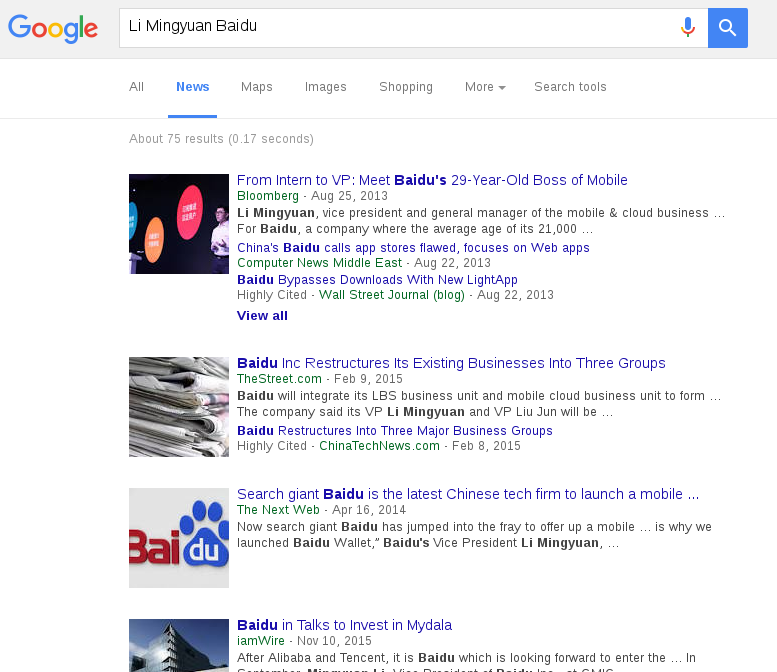
Task: Click ChinaTechNews.com source name
Action: [x=379, y=446]
